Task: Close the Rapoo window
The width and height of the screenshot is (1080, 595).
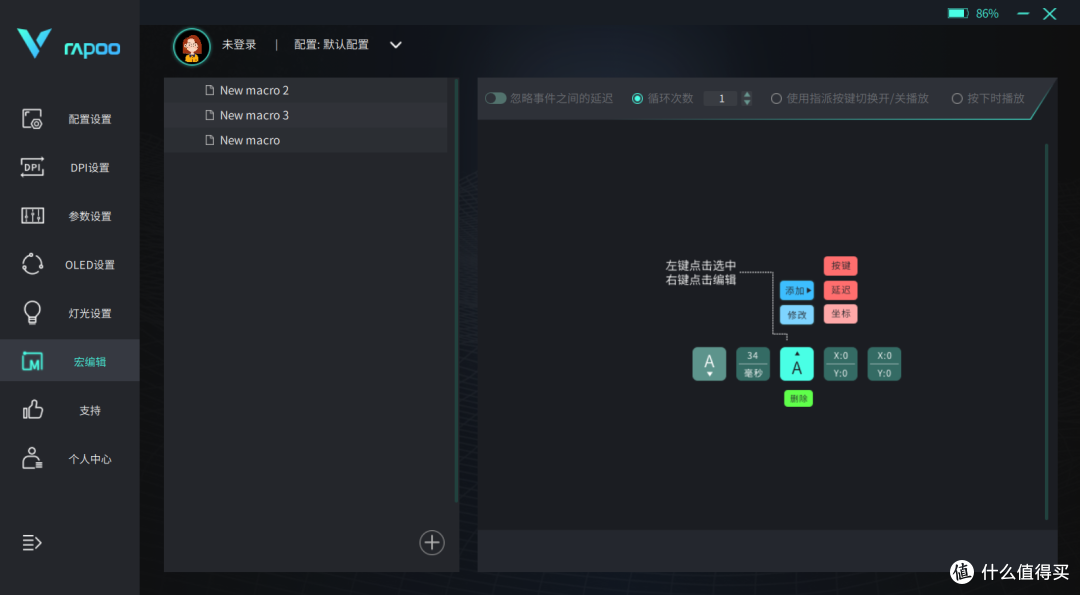Action: (x=1050, y=14)
